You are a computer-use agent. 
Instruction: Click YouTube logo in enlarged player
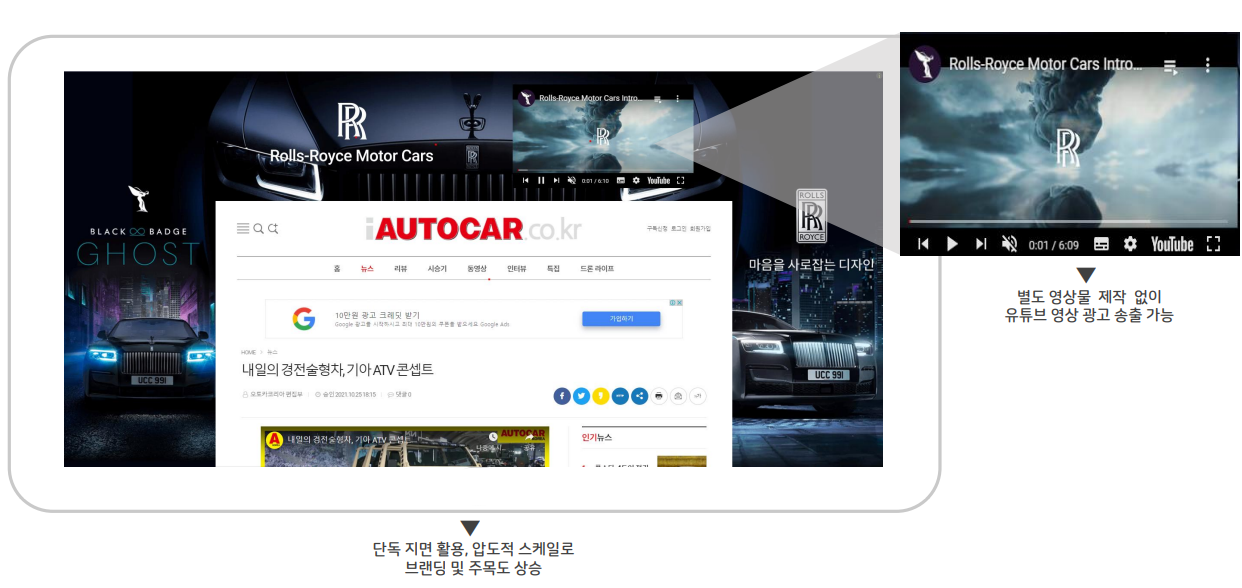click(x=1172, y=244)
